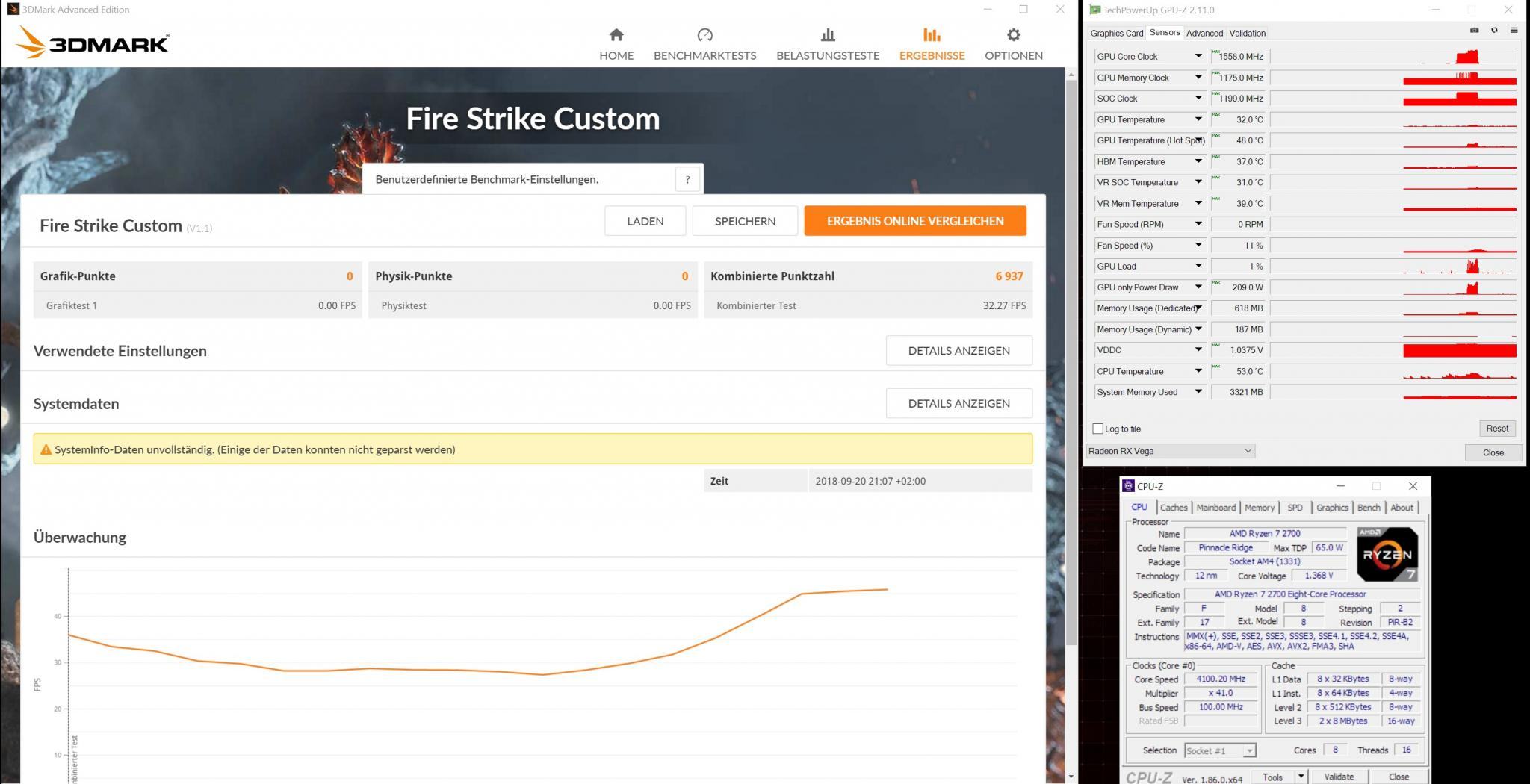Click the warning icon in SystemInfo notice
The width and height of the screenshot is (1530, 784).
pyautogui.click(x=46, y=449)
